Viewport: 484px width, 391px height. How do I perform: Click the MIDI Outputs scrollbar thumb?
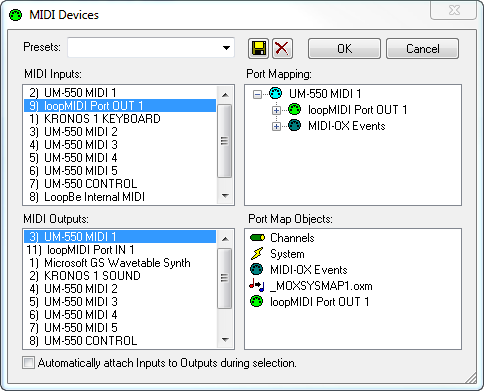click(225, 278)
